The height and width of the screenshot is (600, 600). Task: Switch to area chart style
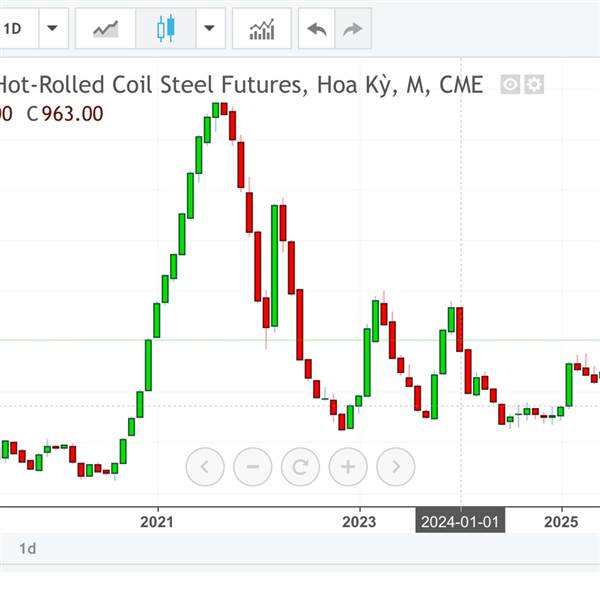point(106,29)
